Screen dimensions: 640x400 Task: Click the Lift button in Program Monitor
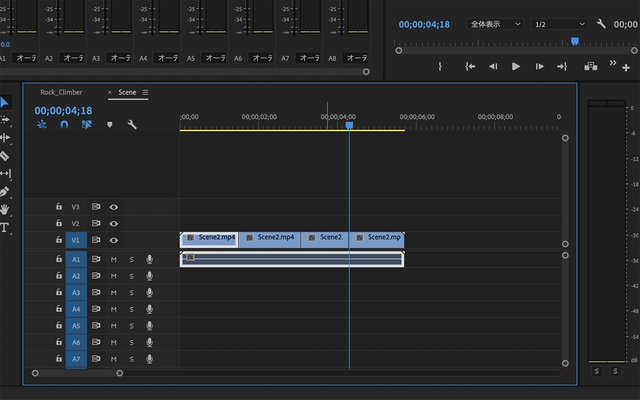[590, 66]
